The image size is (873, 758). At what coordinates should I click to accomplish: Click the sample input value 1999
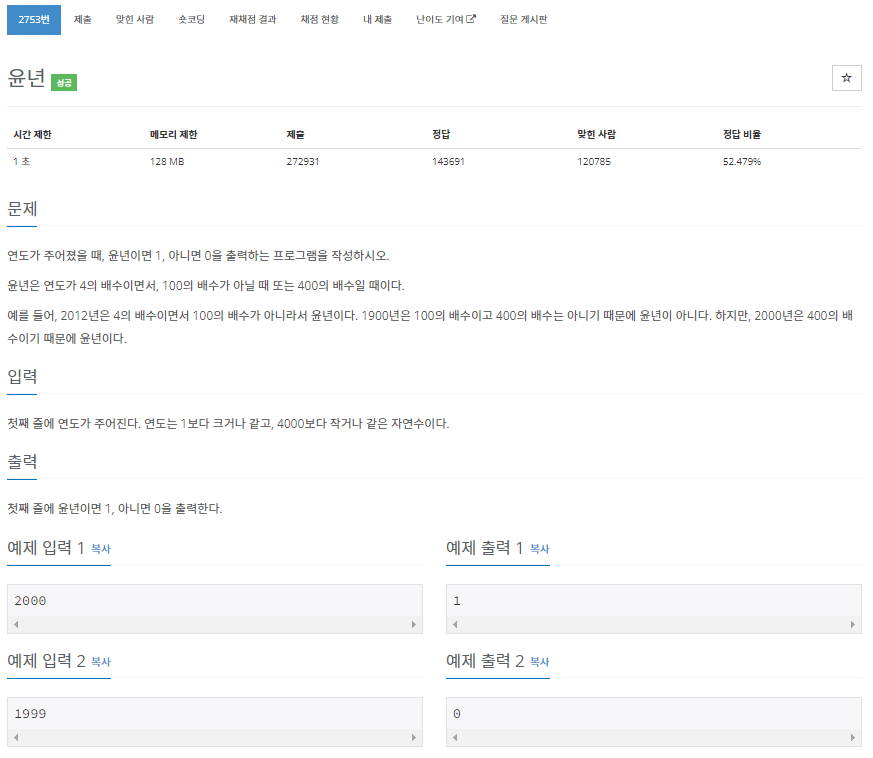click(30, 714)
